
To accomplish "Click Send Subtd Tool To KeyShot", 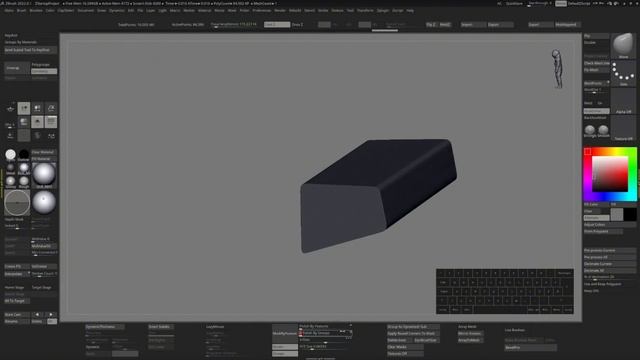I will (x=30, y=50).
